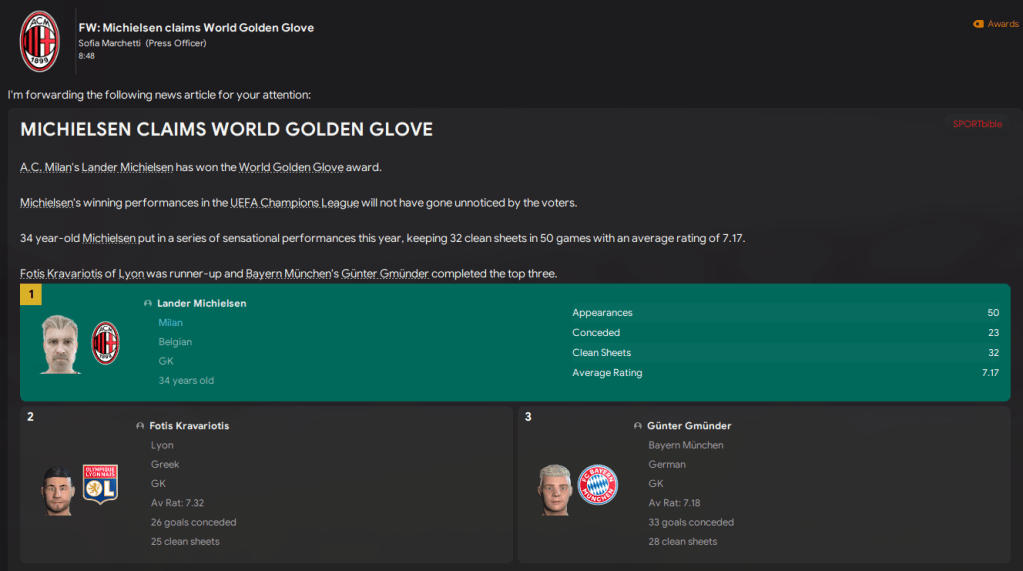1023x571 pixels.
Task: Click the info icon beside Lander Michielsen's name
Action: [148, 303]
